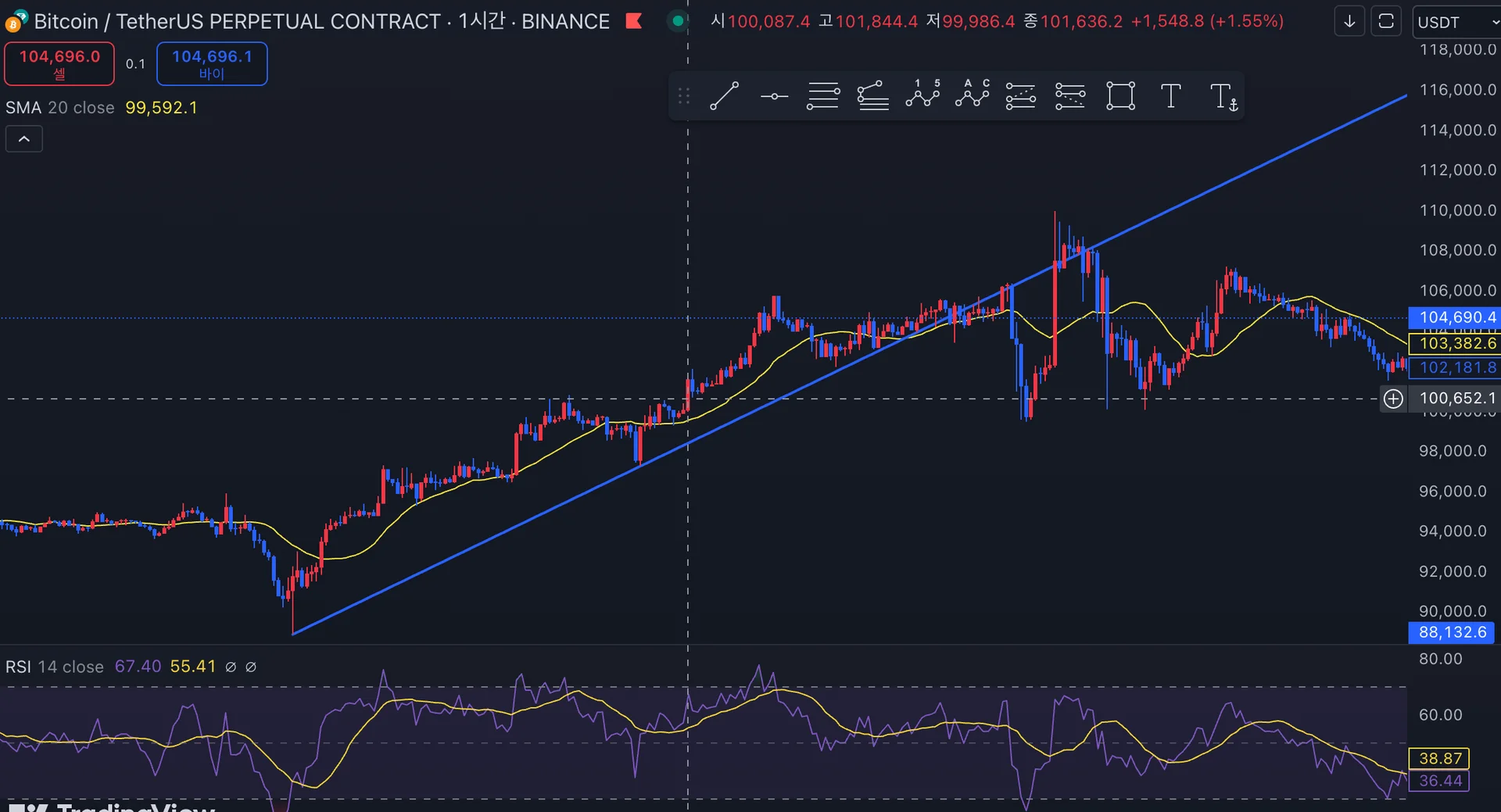Choose the Fib retracement tool icon

tap(823, 96)
